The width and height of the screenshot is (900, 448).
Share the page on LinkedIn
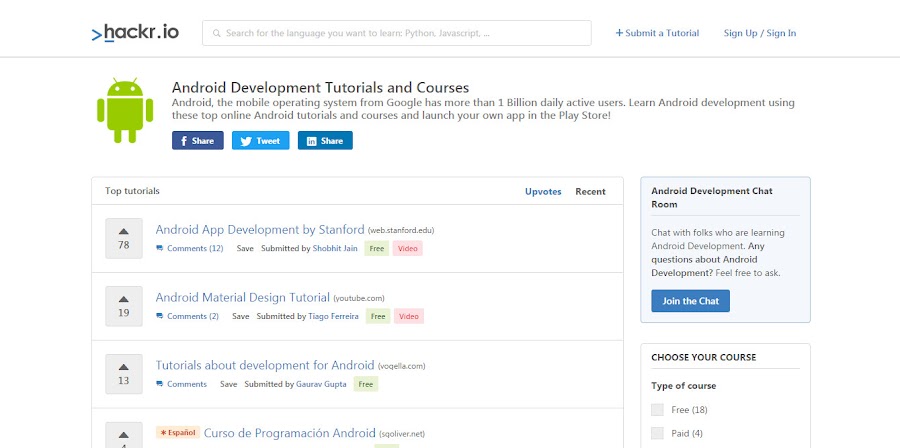coord(325,141)
